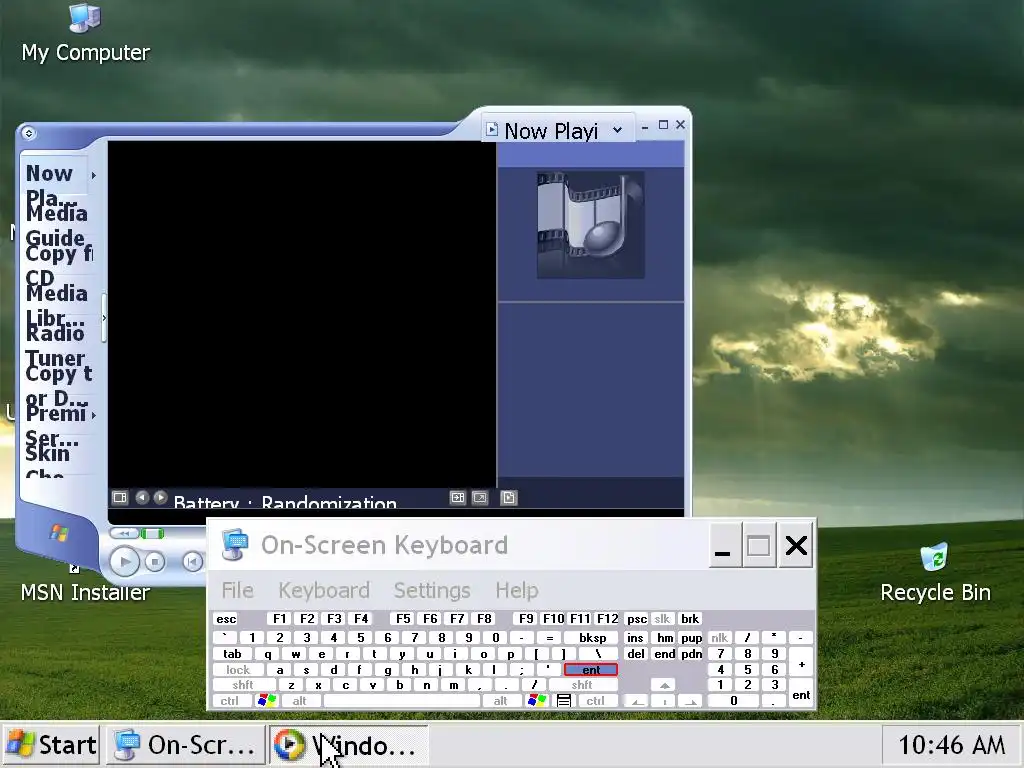Select previous visualization arrow in Media Player
Image resolution: width=1024 pixels, height=768 pixels.
pyautogui.click(x=142, y=498)
